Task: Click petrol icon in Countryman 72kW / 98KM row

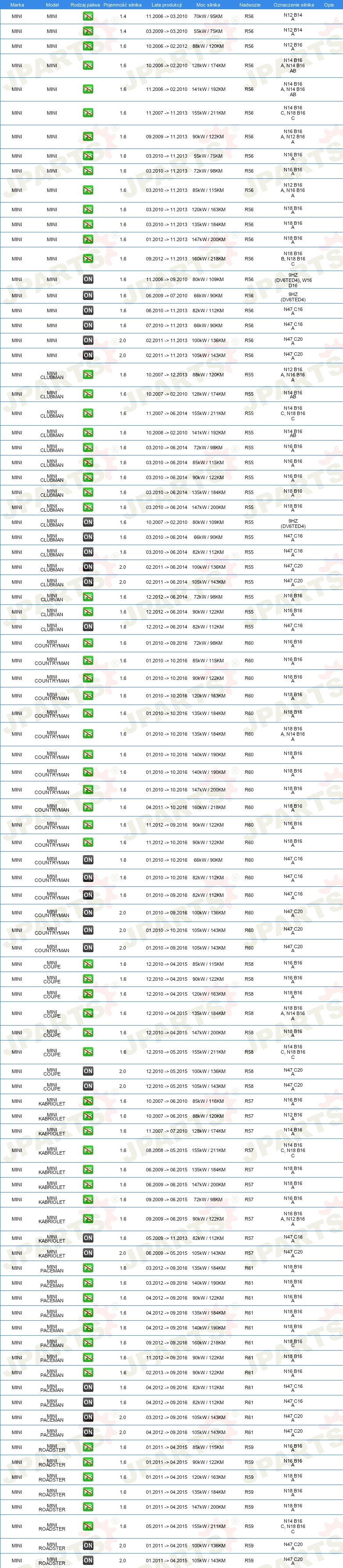Action: coord(88,643)
